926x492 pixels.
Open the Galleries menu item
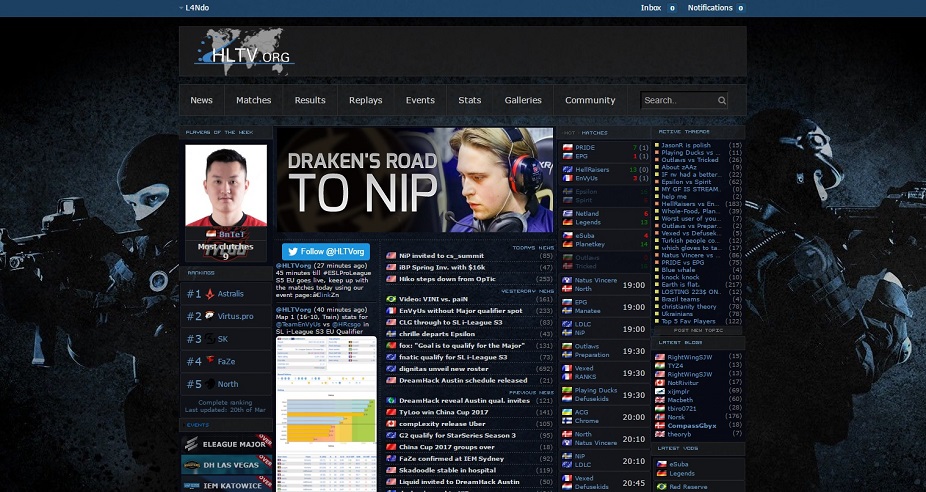point(523,100)
